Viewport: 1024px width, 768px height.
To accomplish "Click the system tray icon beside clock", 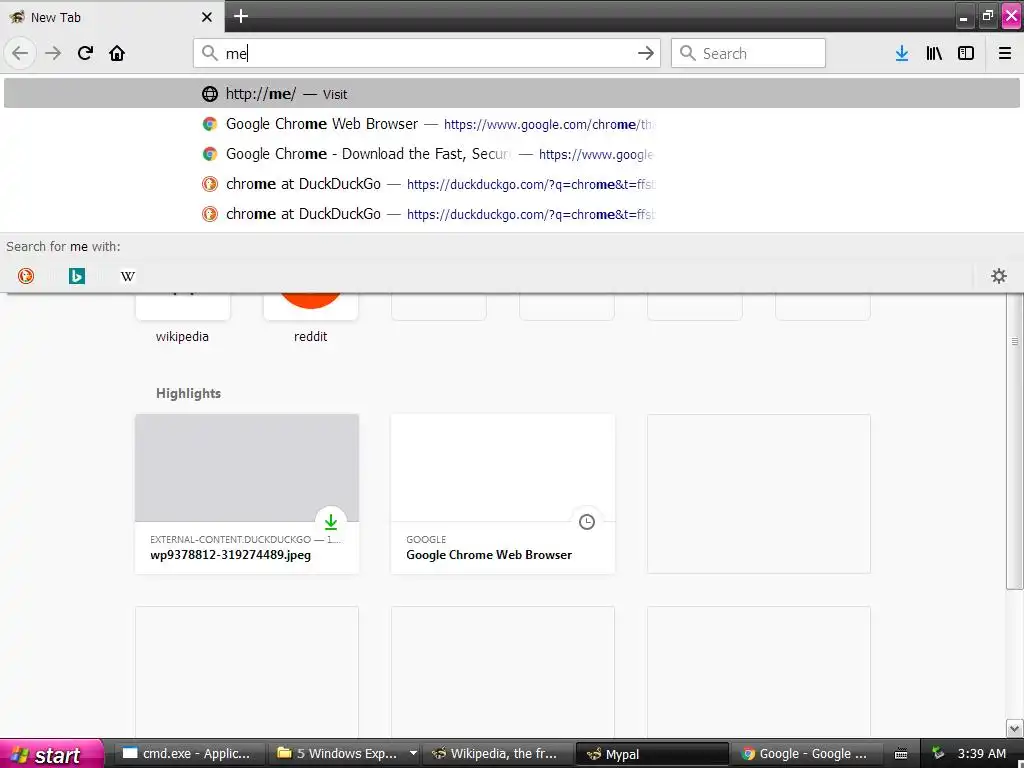I will (x=938, y=754).
